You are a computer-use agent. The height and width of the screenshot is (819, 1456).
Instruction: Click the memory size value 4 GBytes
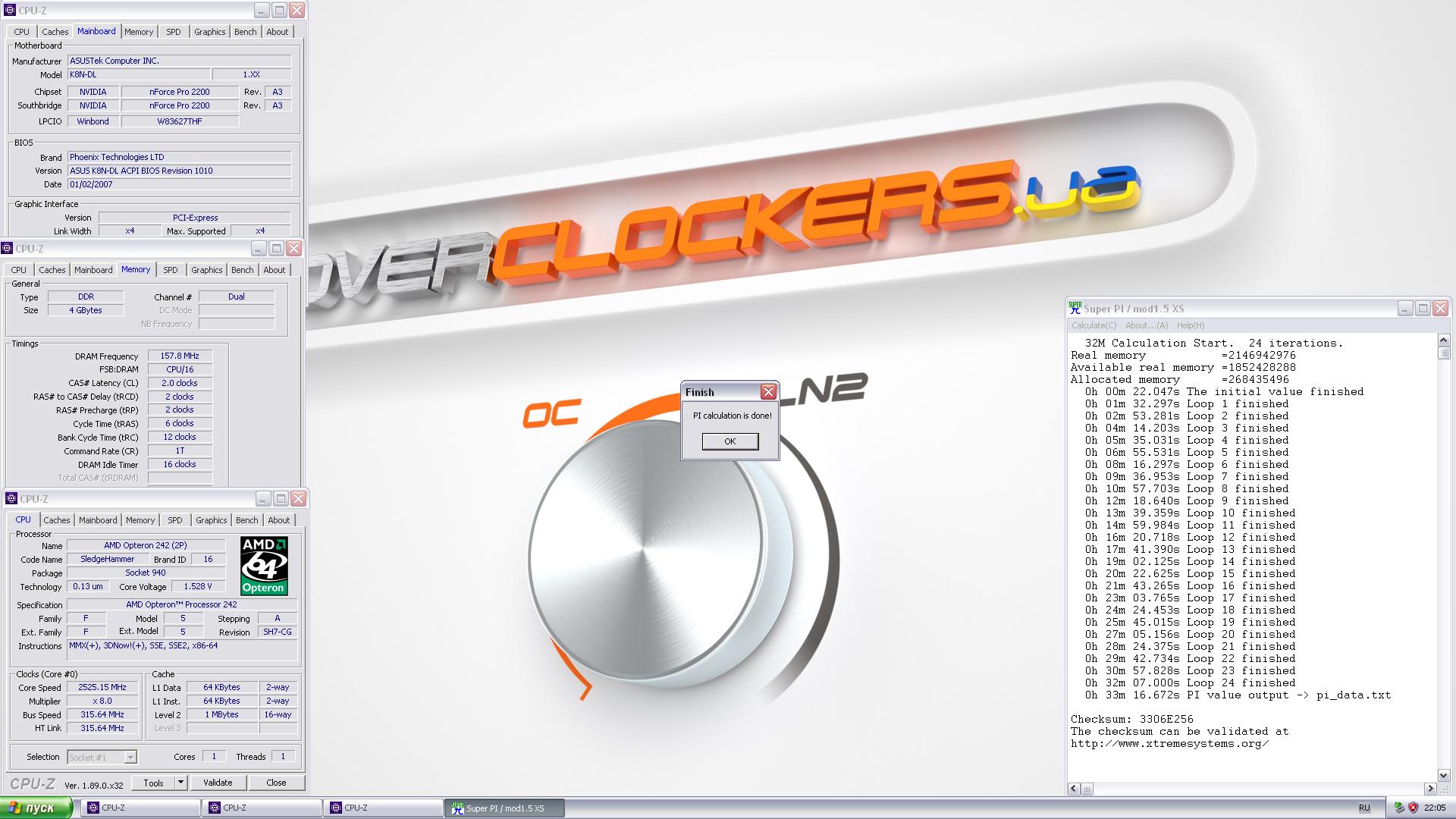(86, 310)
